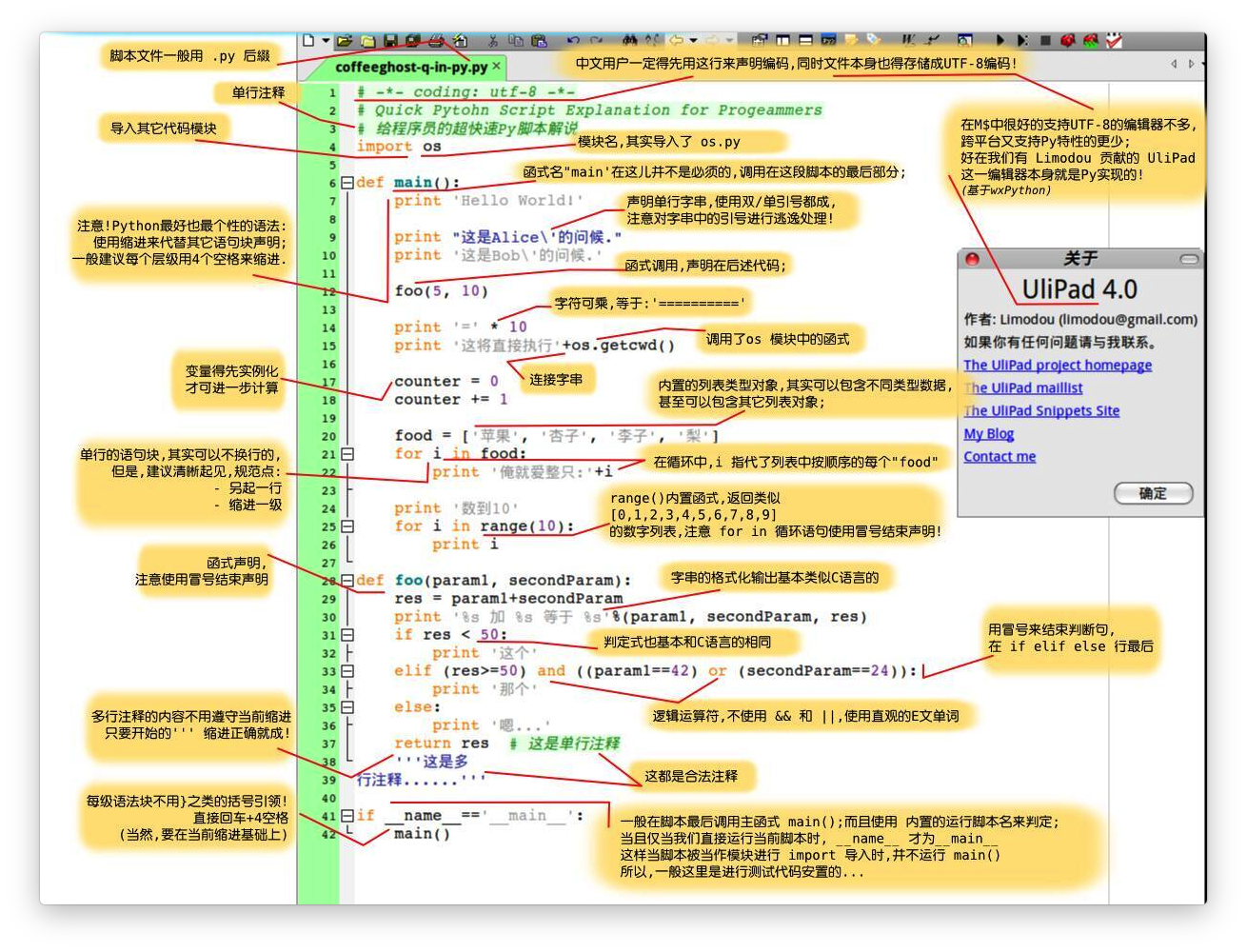Click the preview magnifier window icon
This screenshot has width=1247, height=952.
[x=965, y=41]
